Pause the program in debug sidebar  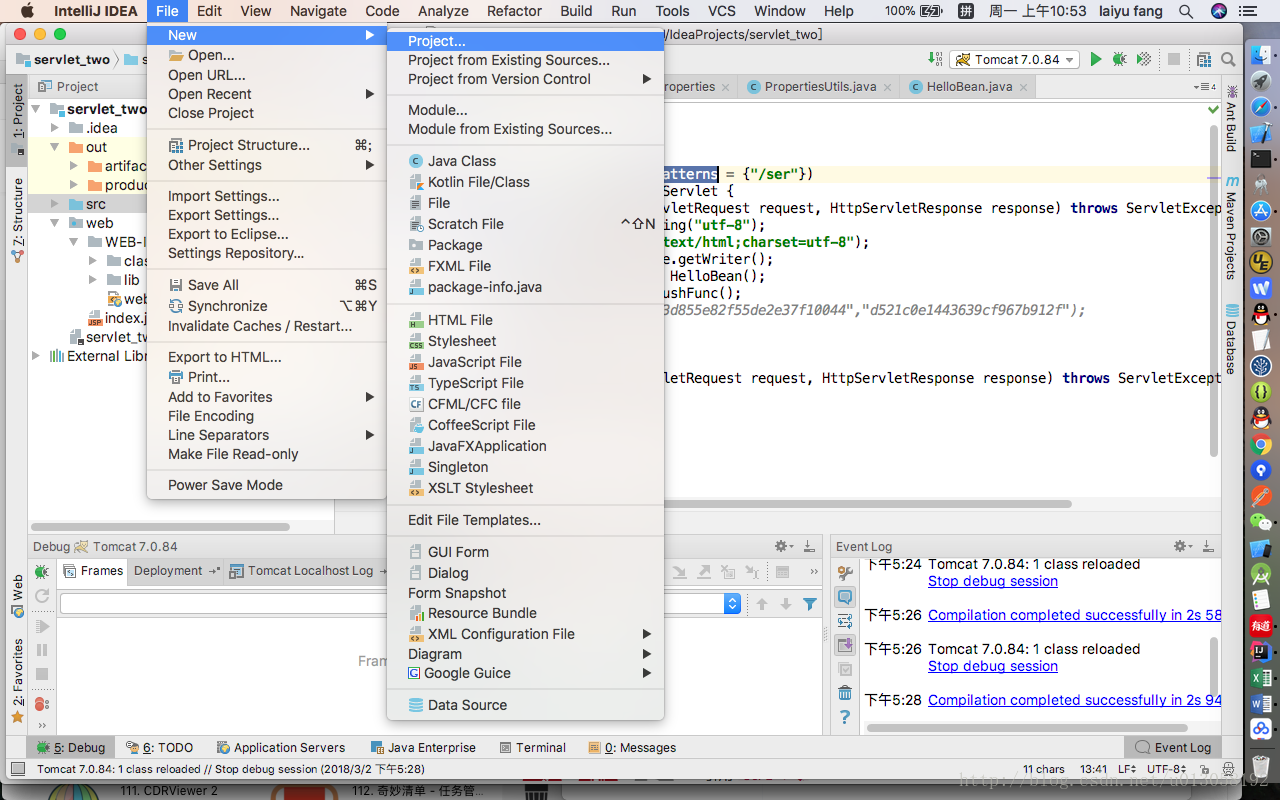pyautogui.click(x=42, y=650)
